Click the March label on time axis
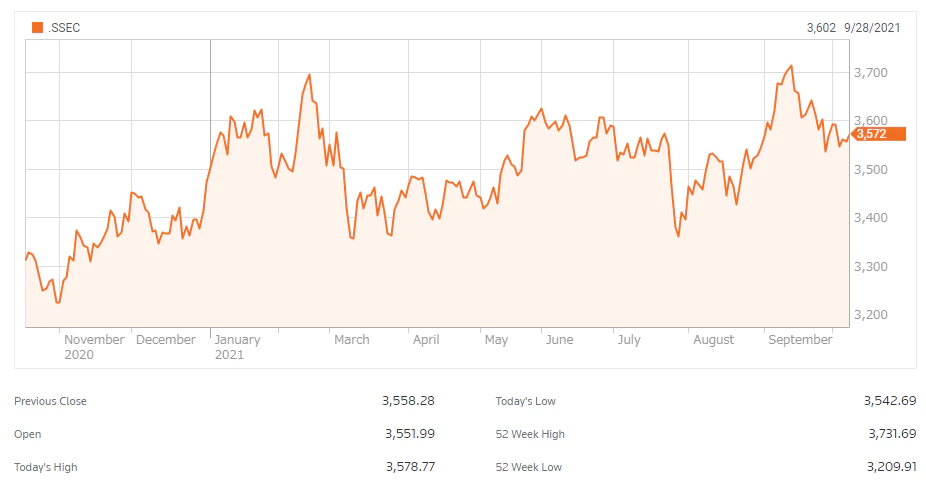The height and width of the screenshot is (486, 926). click(351, 340)
